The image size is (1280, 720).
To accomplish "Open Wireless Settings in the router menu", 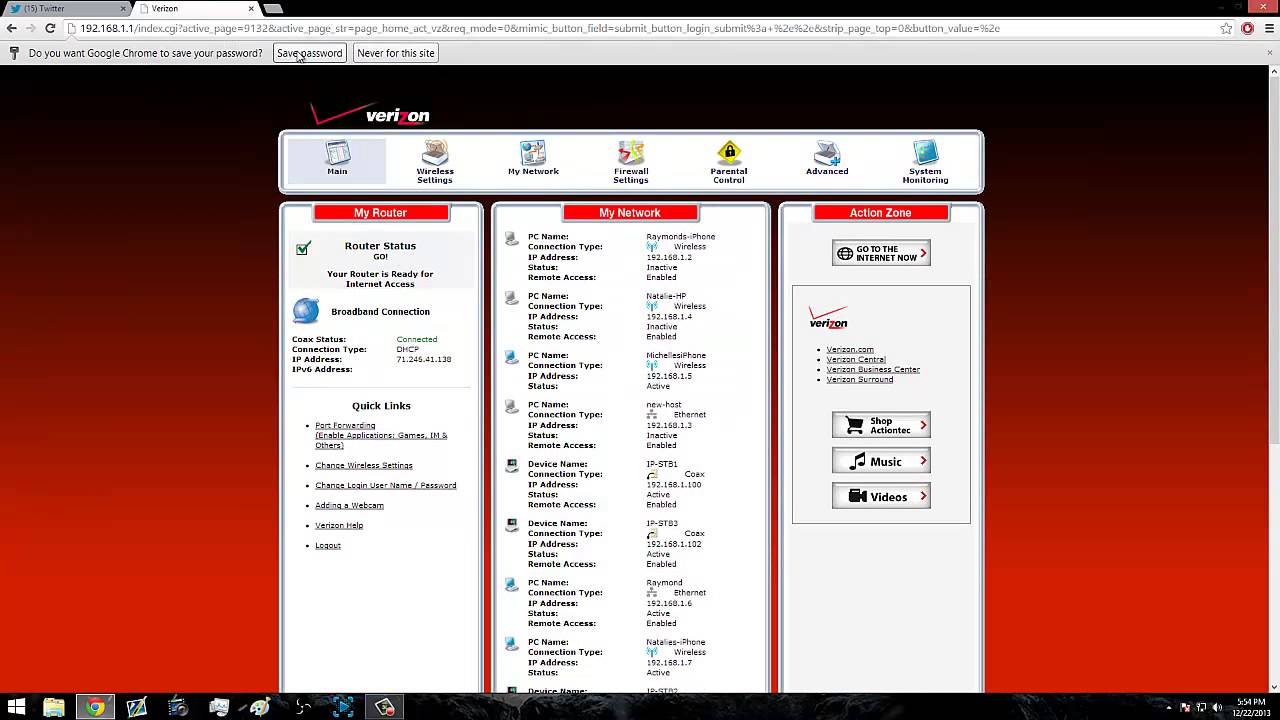I will coord(435,162).
